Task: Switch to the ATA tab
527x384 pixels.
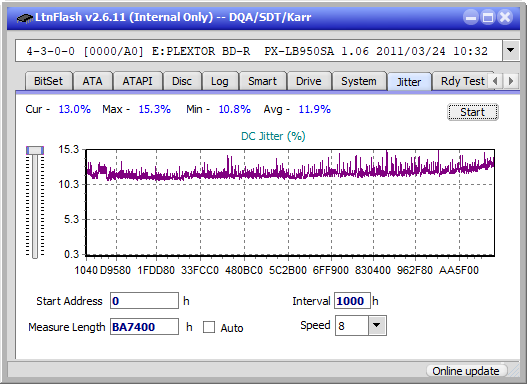Action: 92,81
